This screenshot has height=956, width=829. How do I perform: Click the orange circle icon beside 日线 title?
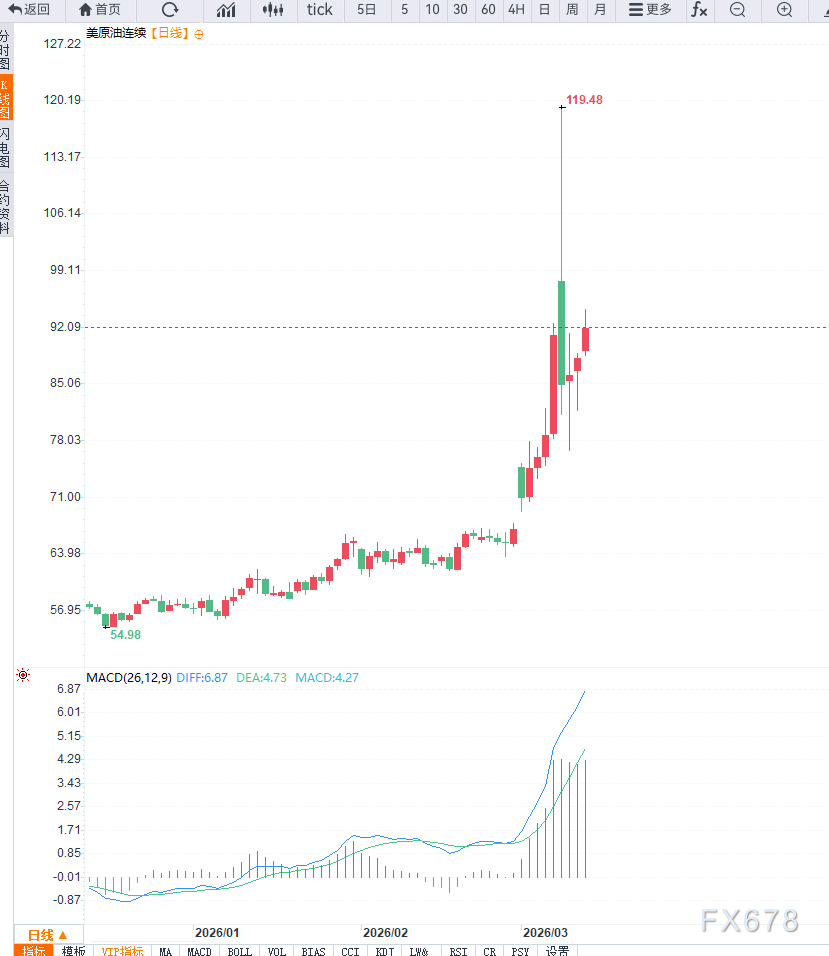(x=199, y=34)
